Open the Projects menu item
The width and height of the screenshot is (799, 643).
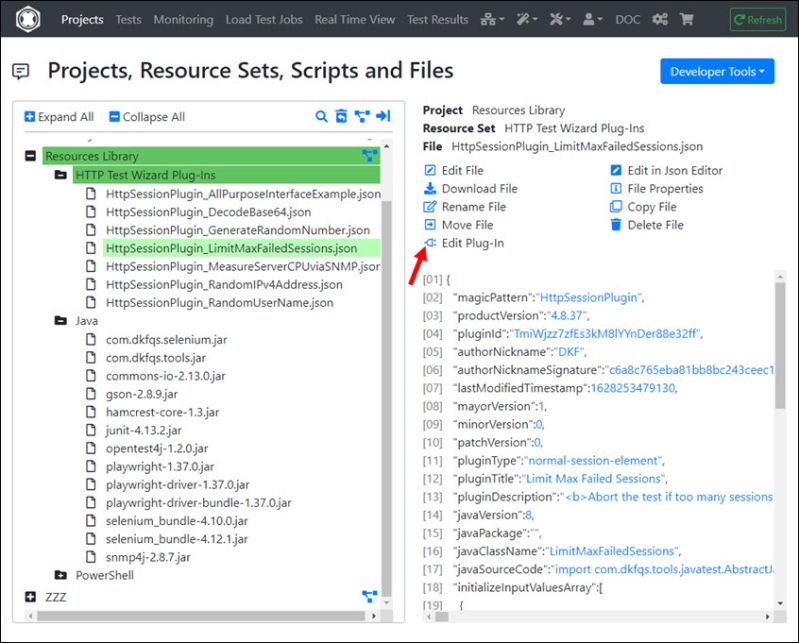82,19
